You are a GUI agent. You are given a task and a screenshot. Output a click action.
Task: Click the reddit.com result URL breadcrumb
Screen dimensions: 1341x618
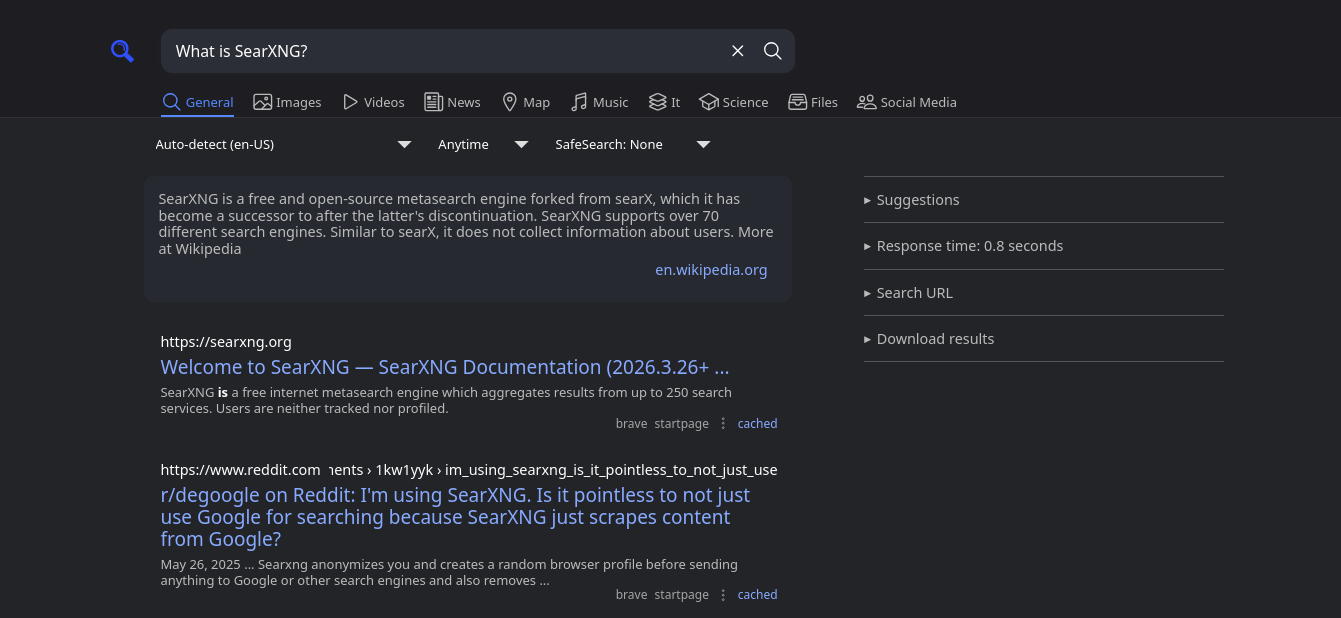coord(469,470)
